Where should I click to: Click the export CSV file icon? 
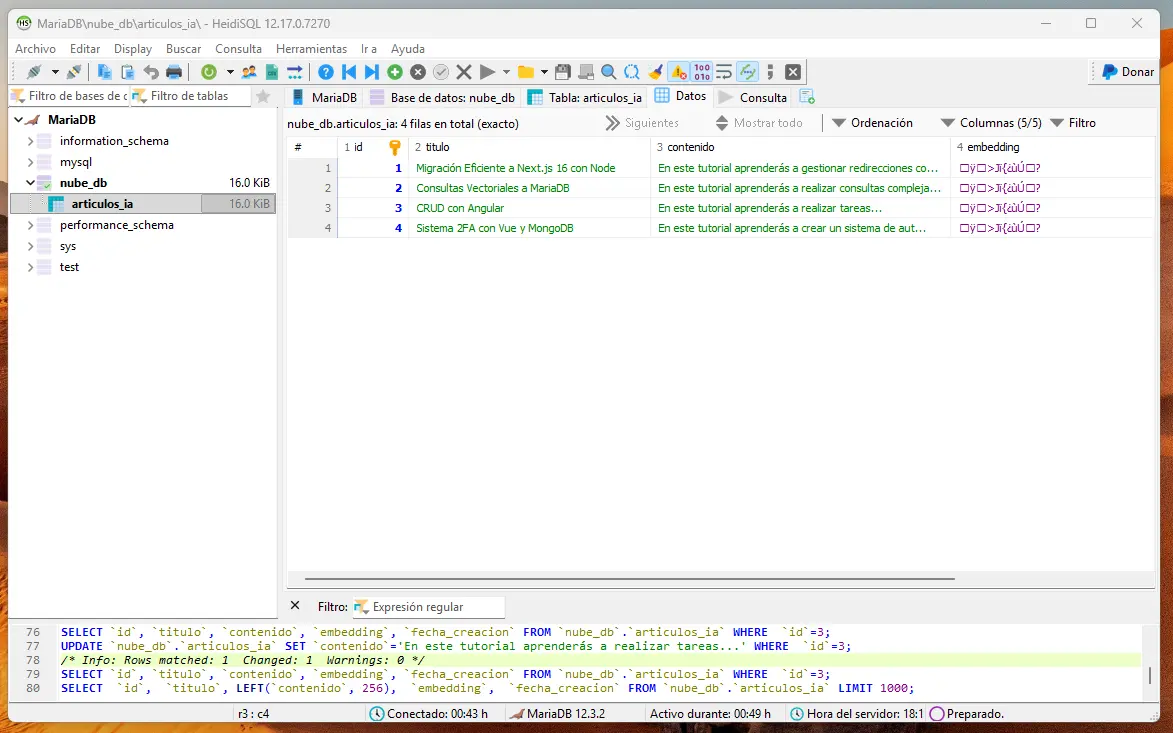(x=272, y=72)
